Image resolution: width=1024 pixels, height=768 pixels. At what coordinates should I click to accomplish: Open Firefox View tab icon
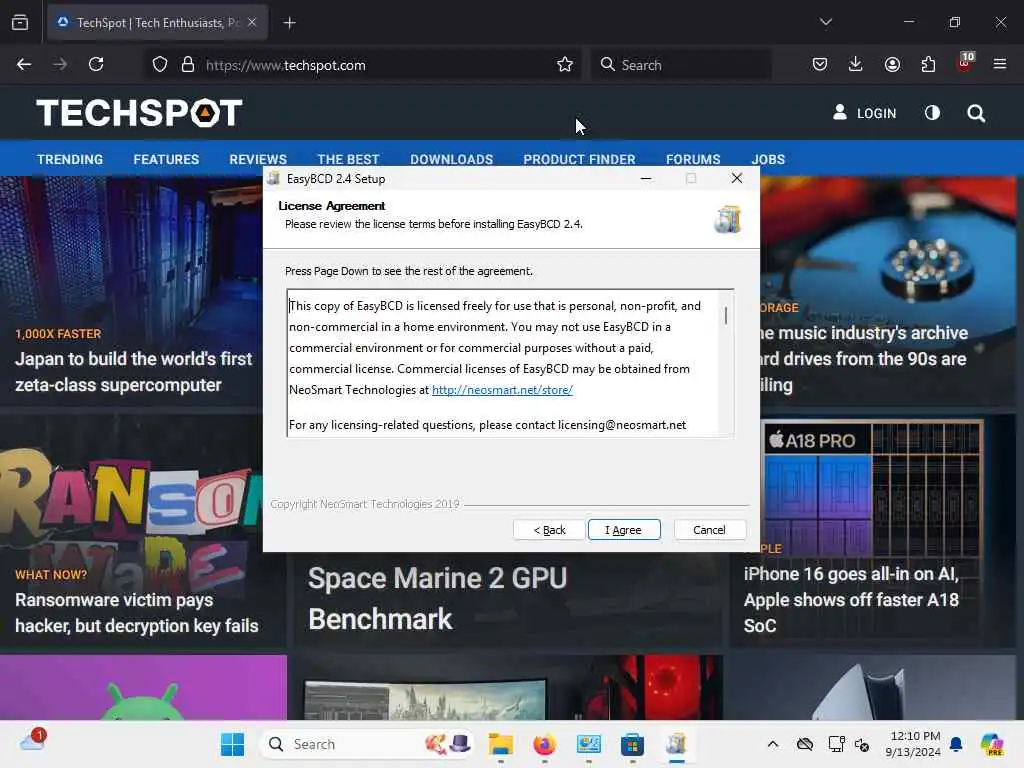click(x=20, y=23)
